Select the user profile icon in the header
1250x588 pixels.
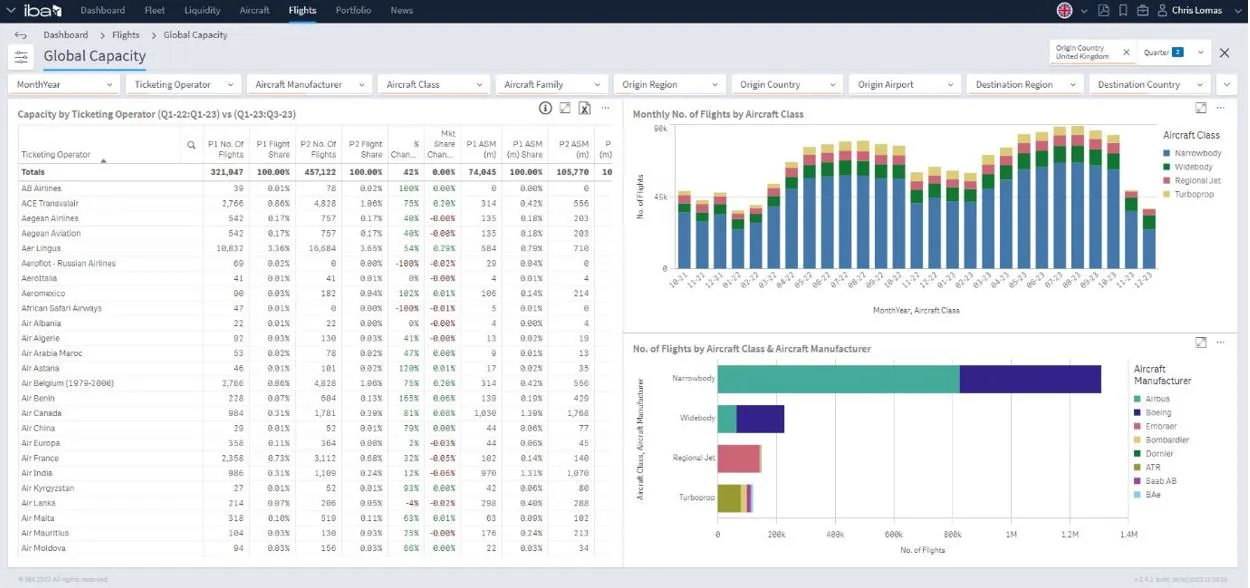pos(1162,10)
